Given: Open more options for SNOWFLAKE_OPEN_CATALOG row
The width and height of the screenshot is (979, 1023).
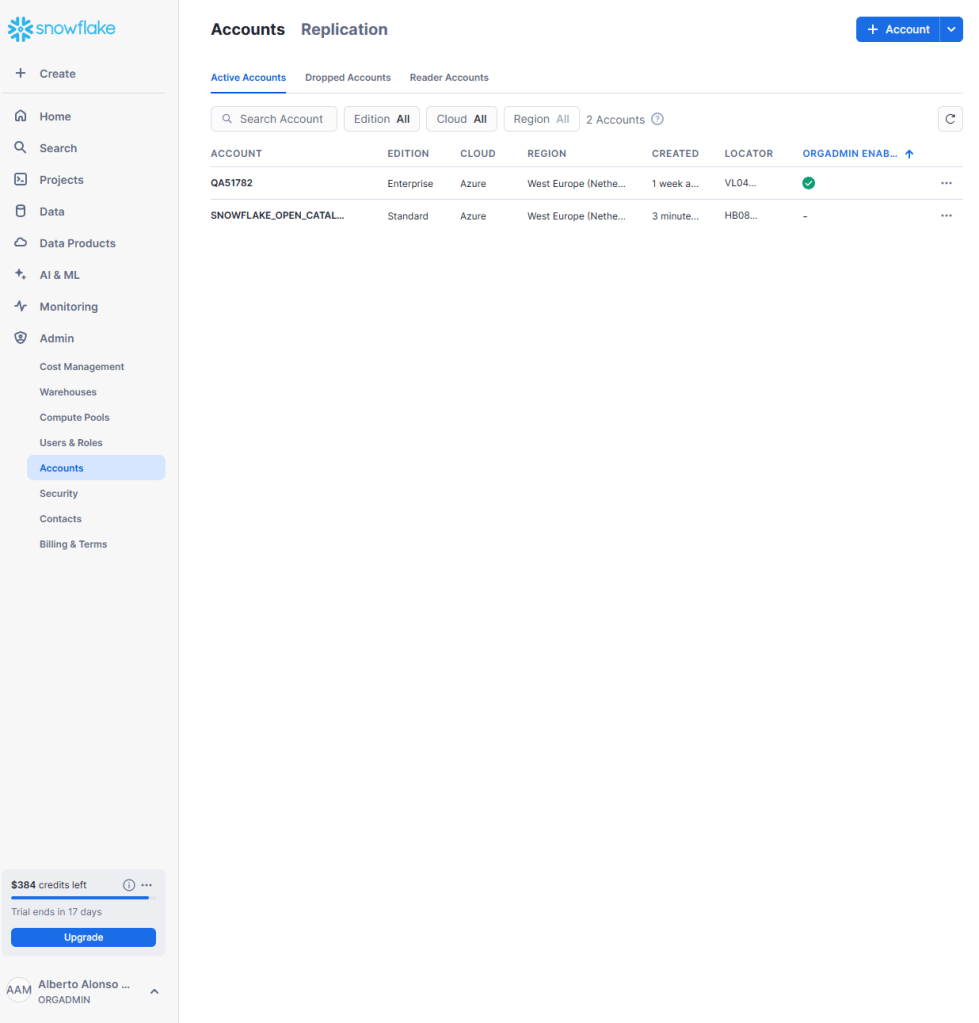Looking at the screenshot, I should pos(946,216).
